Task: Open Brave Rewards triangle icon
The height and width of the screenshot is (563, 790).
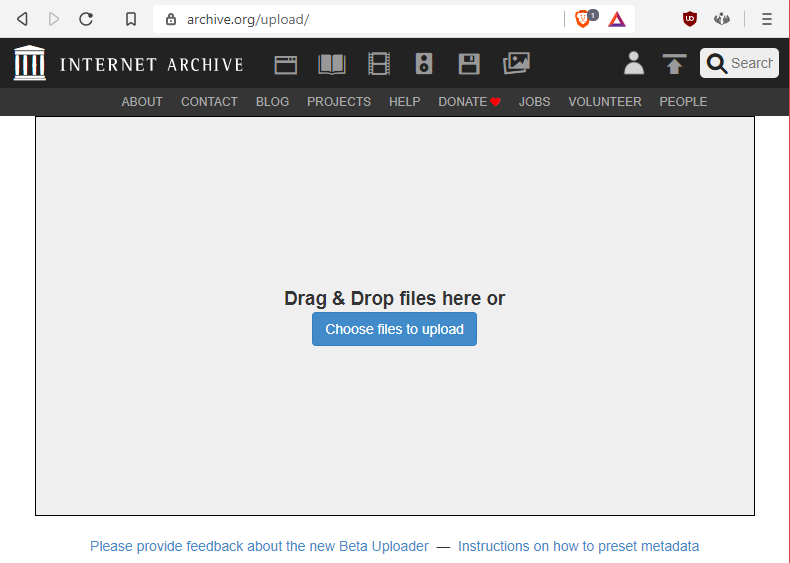Action: [x=617, y=19]
